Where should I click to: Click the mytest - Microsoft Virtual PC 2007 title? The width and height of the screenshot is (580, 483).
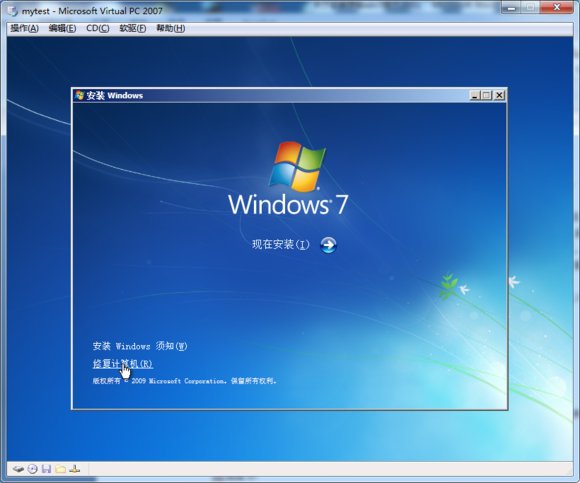[x=92, y=11]
